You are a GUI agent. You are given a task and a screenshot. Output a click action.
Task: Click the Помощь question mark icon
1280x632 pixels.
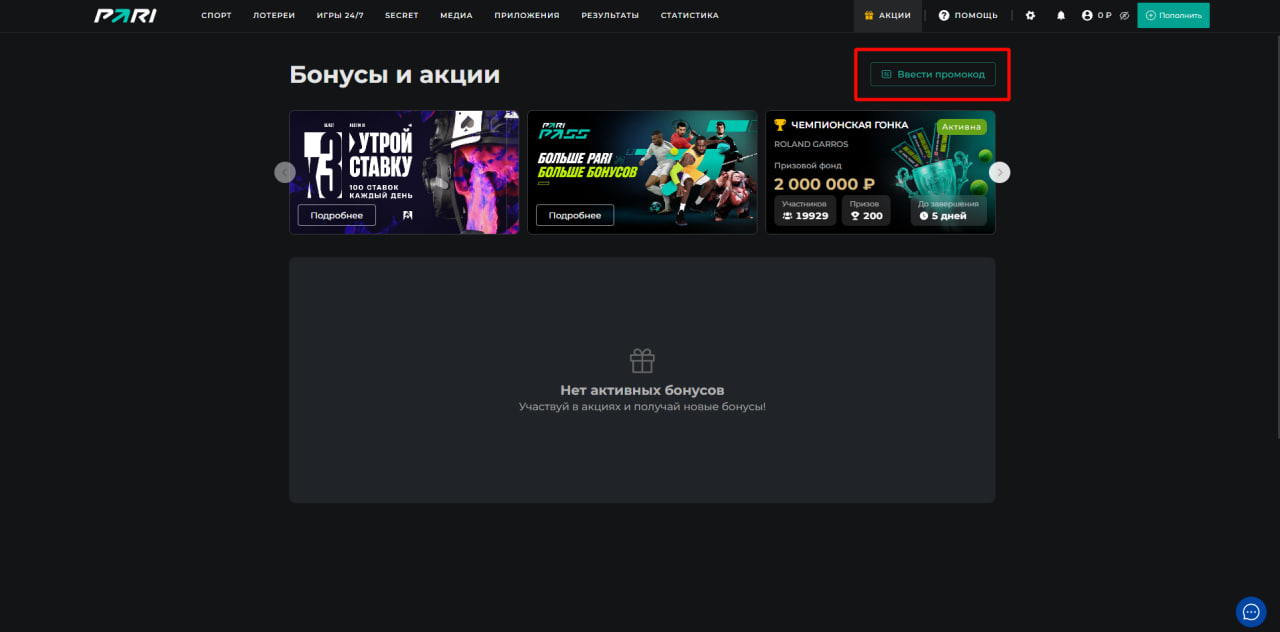[944, 16]
